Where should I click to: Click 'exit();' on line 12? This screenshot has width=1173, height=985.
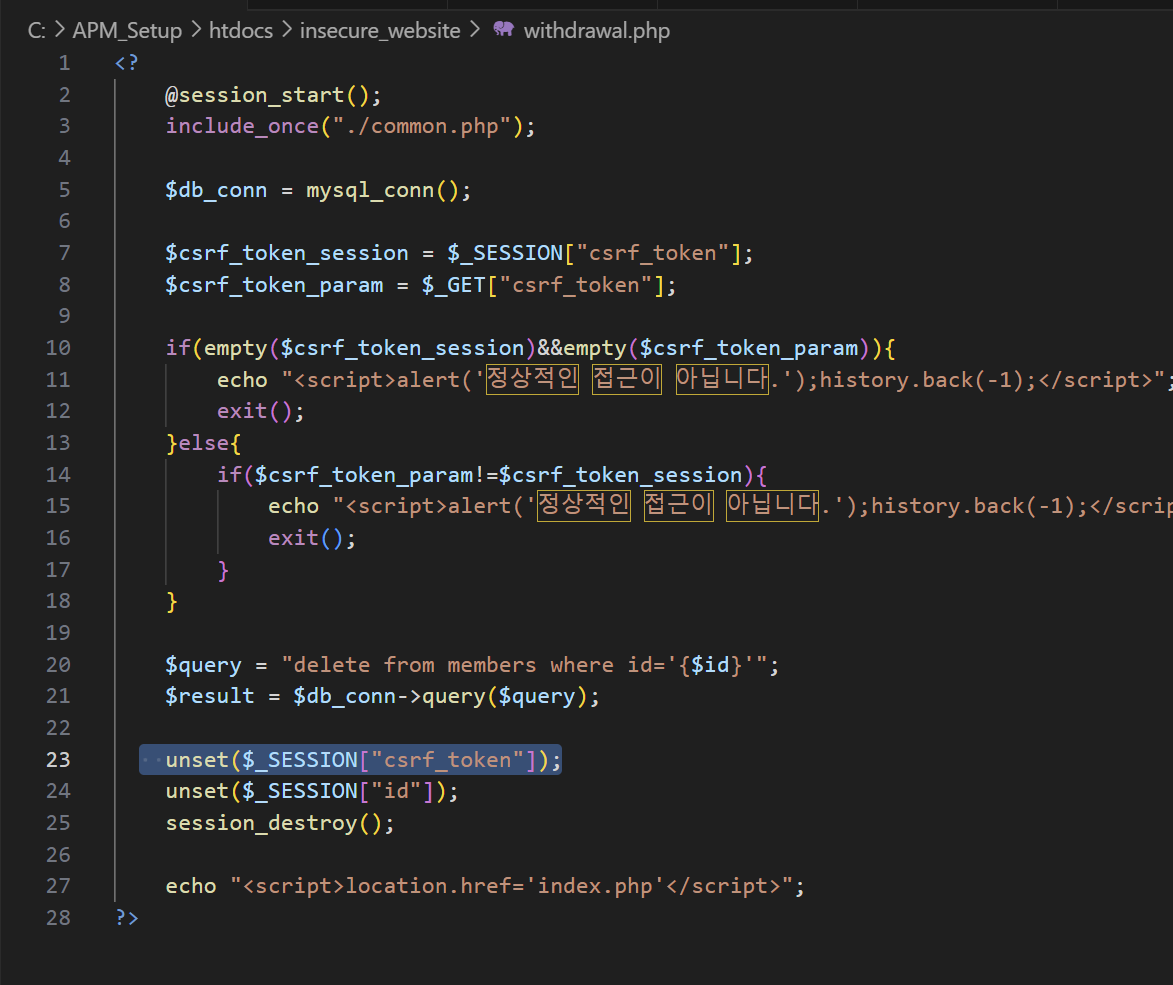click(261, 411)
